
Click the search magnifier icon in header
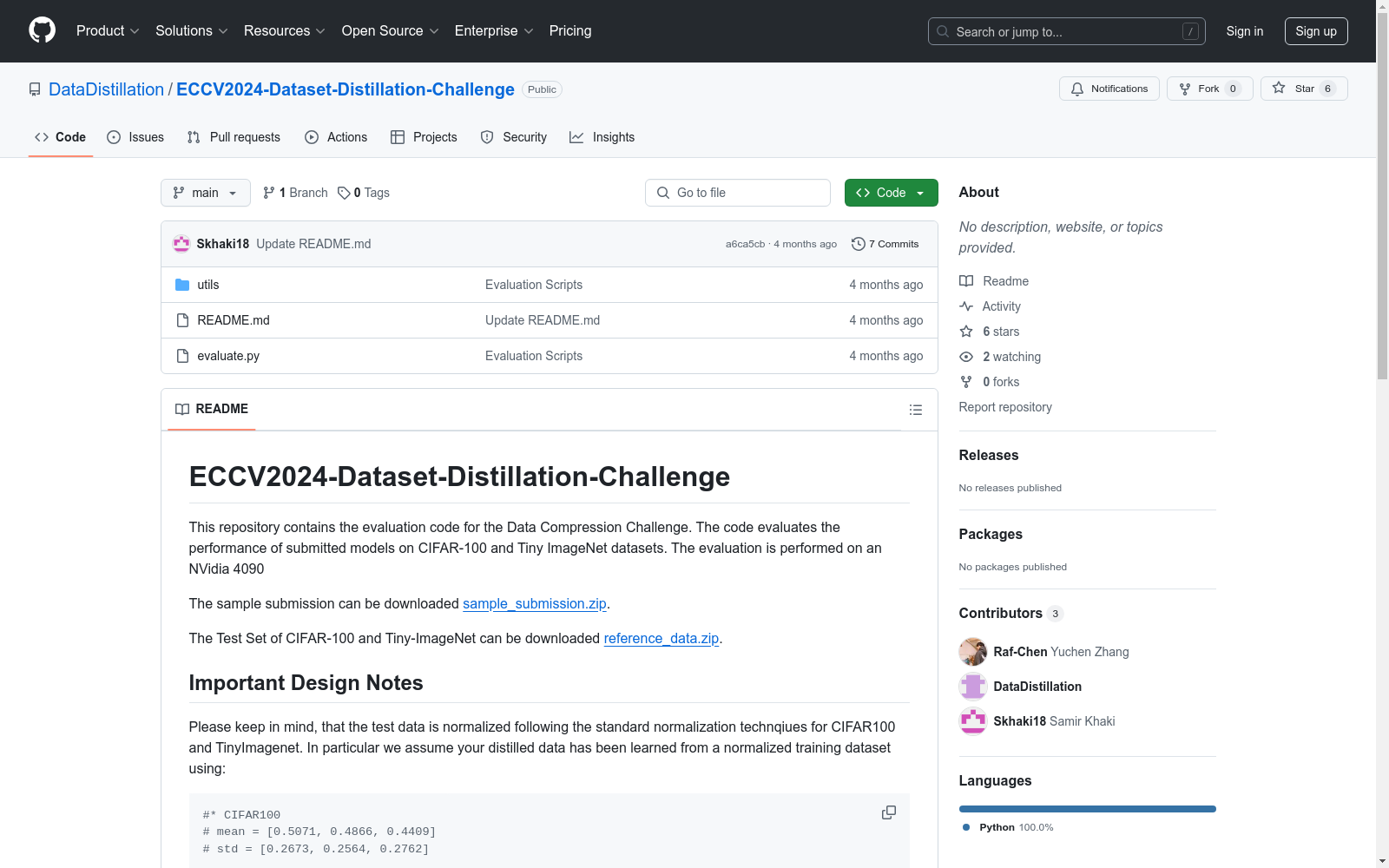click(943, 31)
